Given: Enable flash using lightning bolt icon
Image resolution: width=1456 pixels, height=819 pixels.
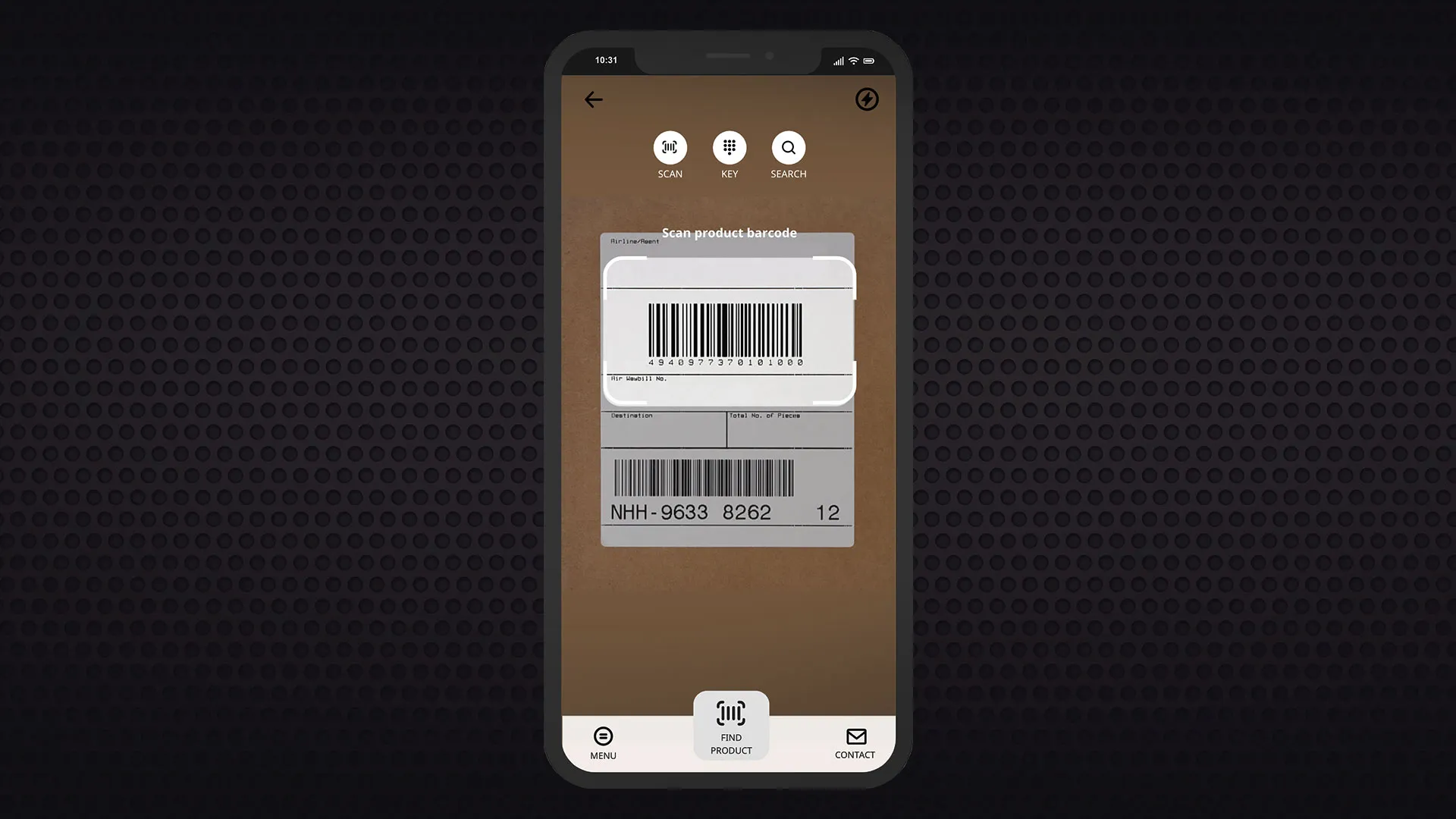Looking at the screenshot, I should 866,99.
